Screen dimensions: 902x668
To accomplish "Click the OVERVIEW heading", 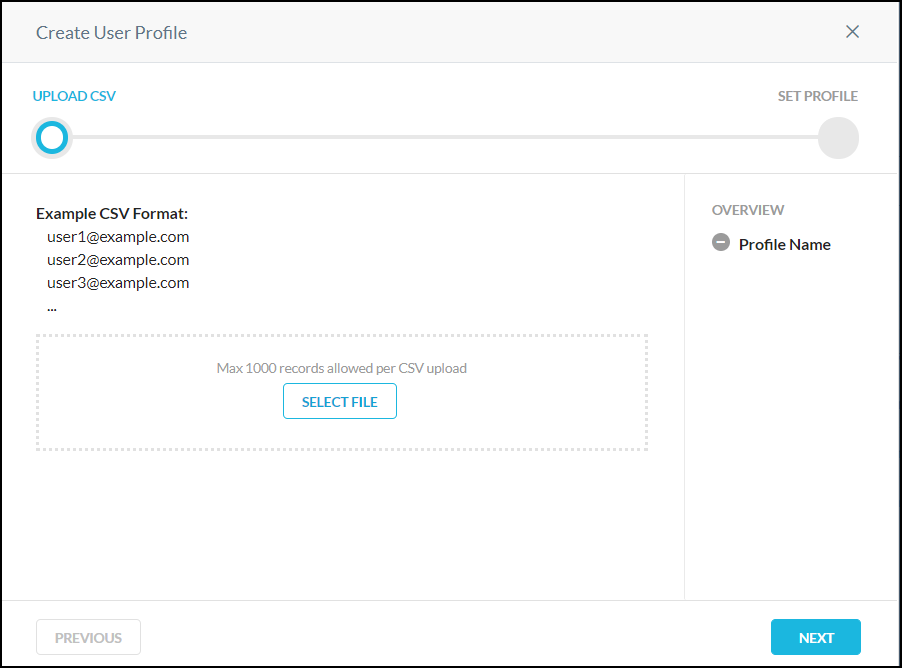I will tap(748, 210).
